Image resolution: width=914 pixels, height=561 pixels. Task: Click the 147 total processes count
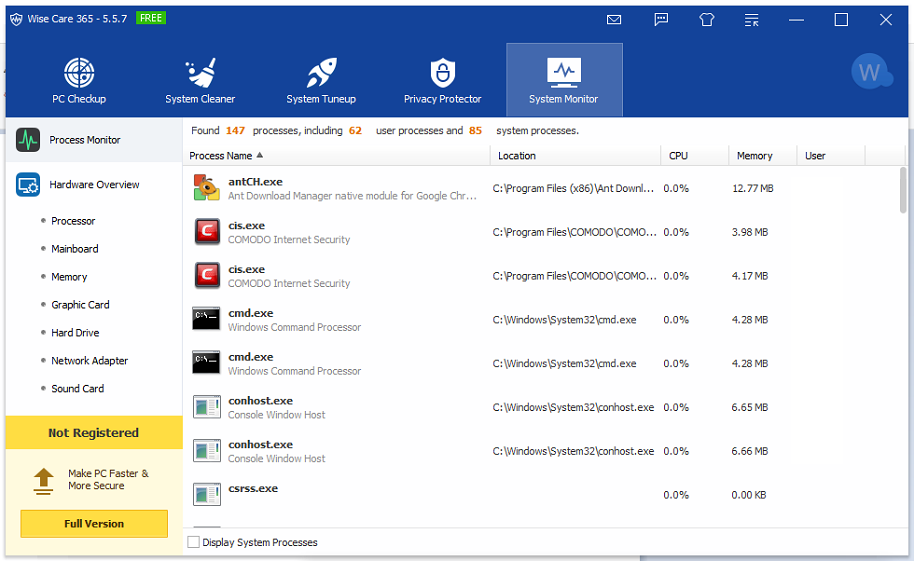(x=235, y=131)
